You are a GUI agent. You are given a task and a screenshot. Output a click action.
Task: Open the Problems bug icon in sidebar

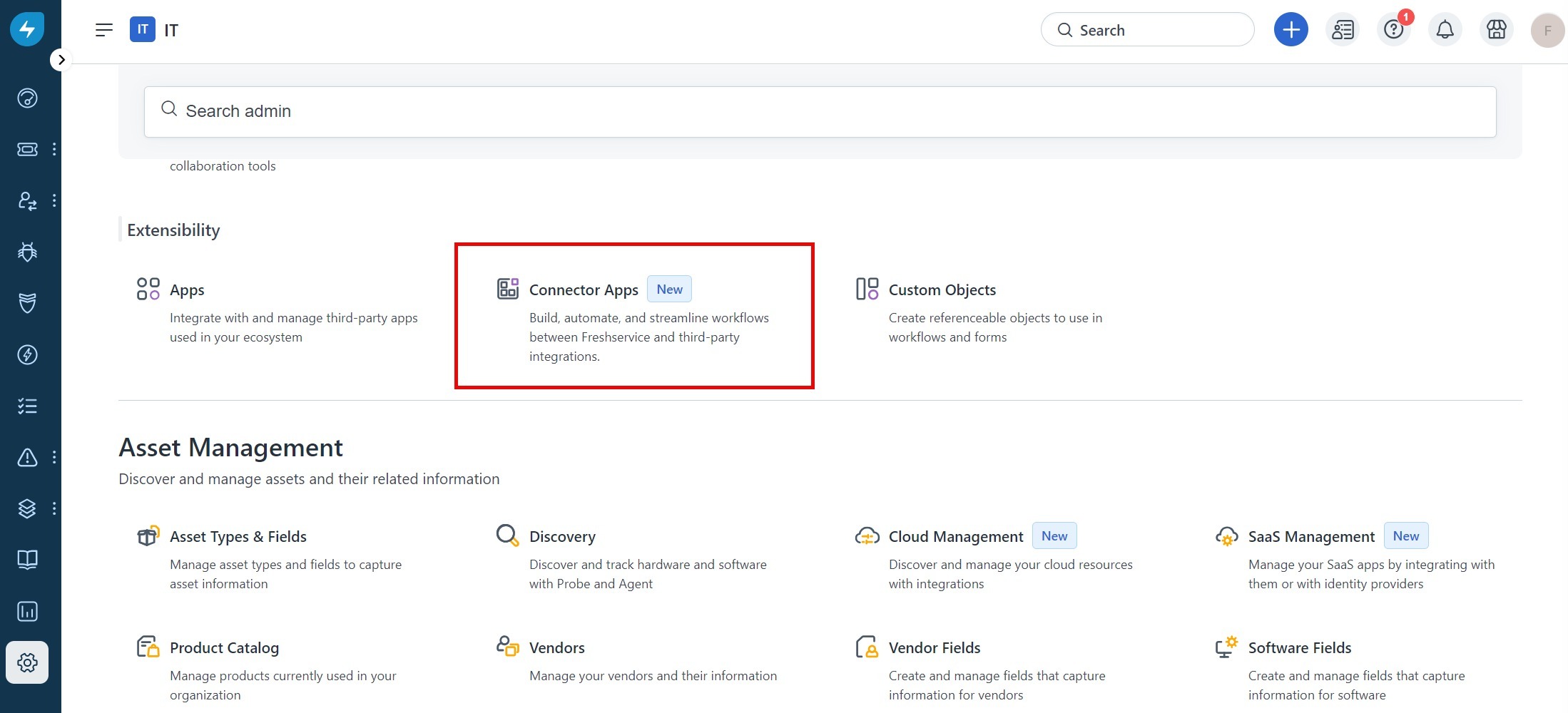(x=27, y=252)
